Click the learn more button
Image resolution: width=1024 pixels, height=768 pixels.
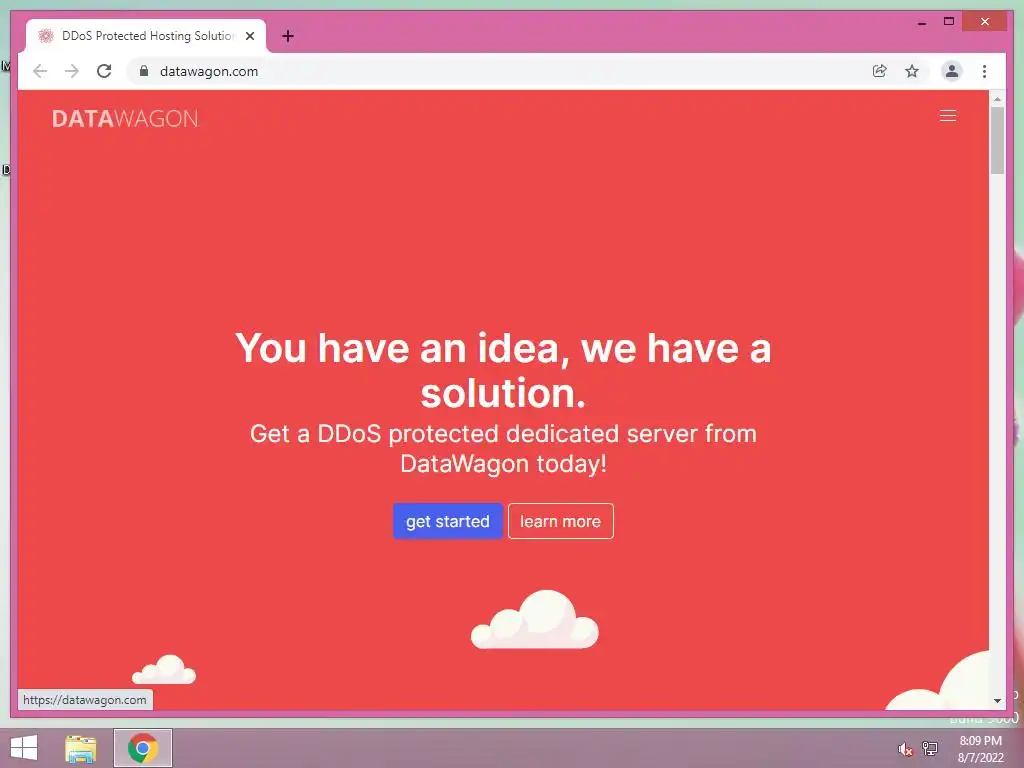coord(560,521)
